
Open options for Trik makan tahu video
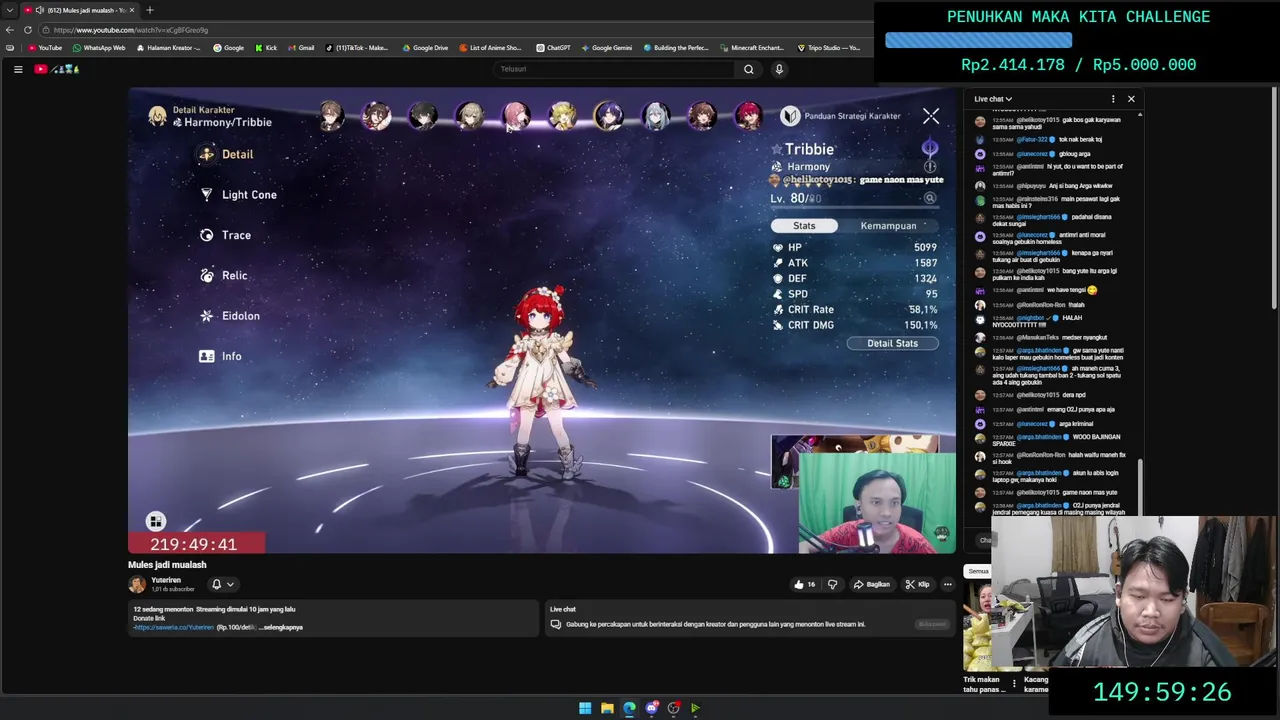click(x=1014, y=684)
